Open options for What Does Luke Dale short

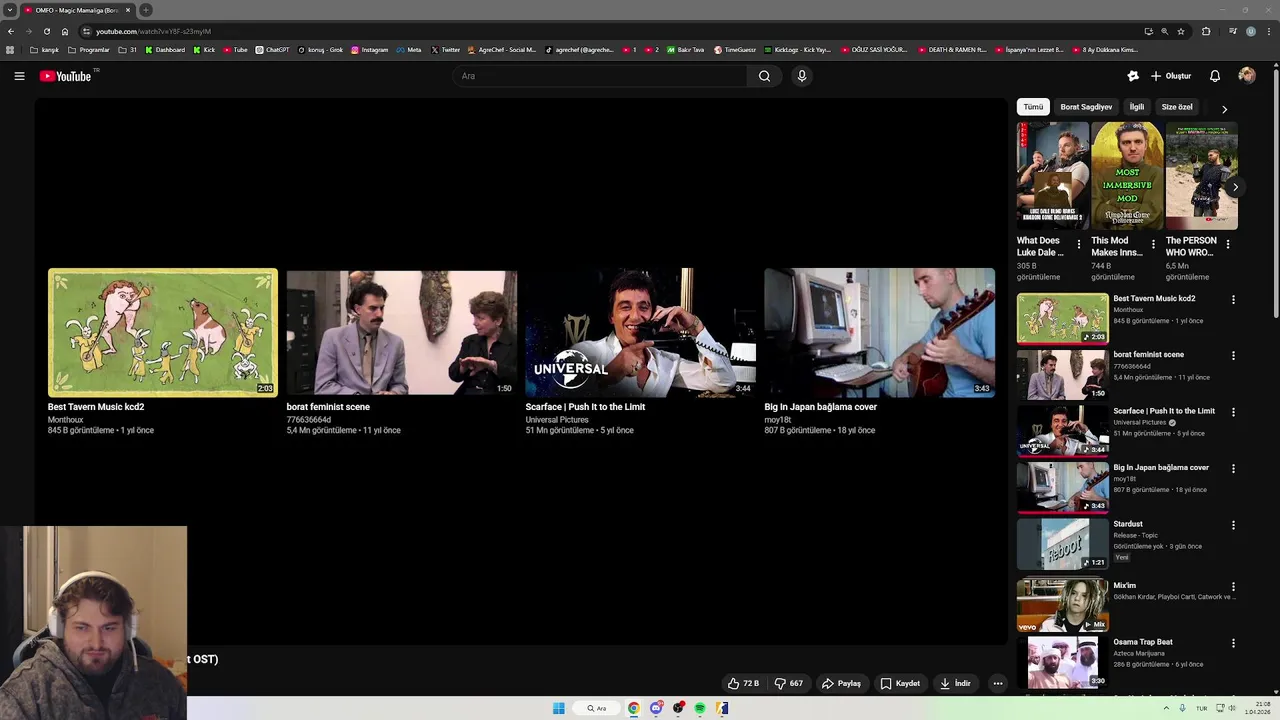point(1078,244)
